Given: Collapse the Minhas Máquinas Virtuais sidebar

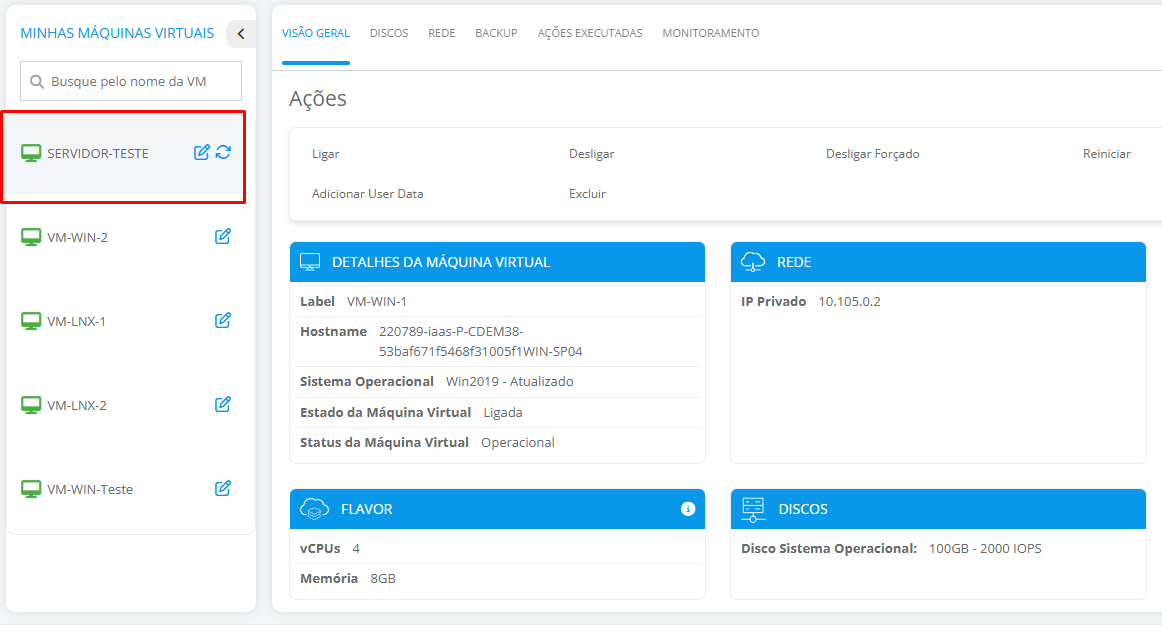Looking at the screenshot, I should 241,33.
